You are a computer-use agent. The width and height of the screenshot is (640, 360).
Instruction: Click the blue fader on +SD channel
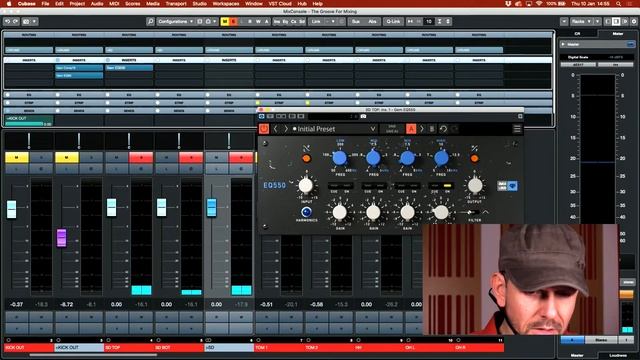pyautogui.click(x=211, y=208)
